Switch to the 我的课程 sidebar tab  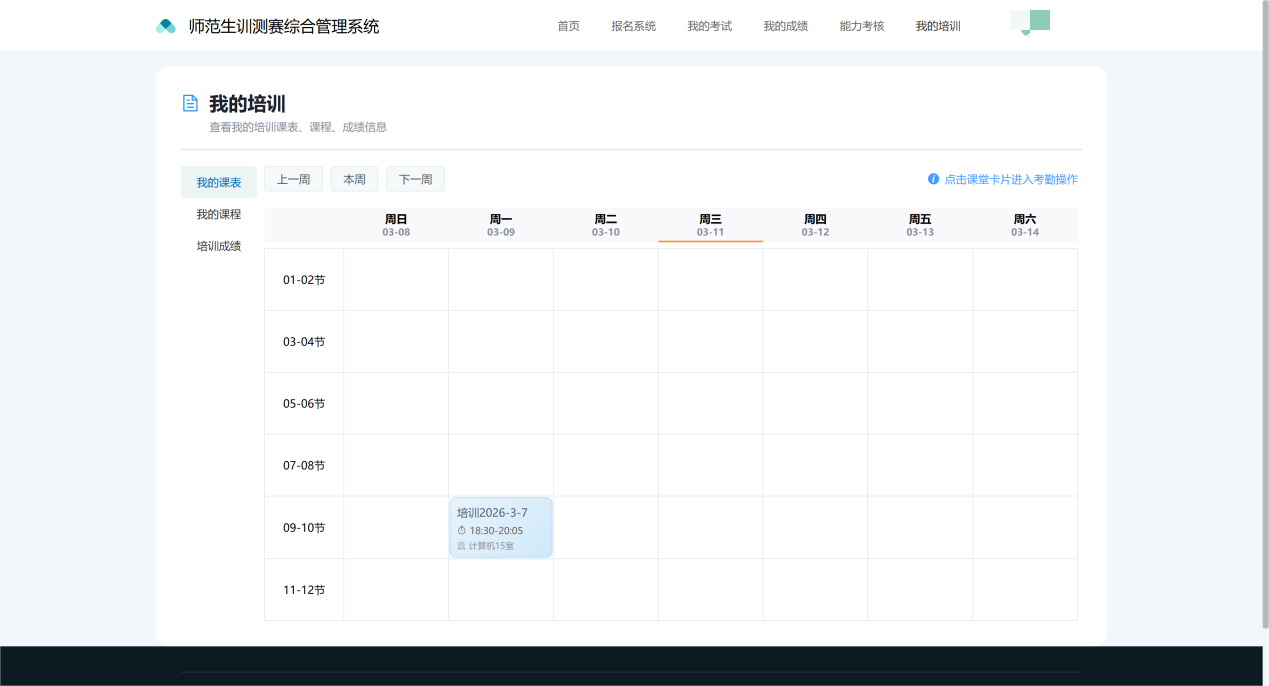(x=219, y=214)
